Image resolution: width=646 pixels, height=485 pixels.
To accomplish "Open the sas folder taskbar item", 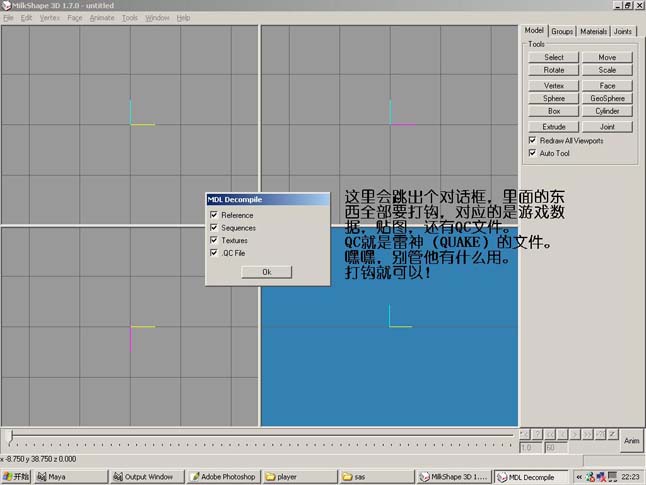I will pos(377,477).
